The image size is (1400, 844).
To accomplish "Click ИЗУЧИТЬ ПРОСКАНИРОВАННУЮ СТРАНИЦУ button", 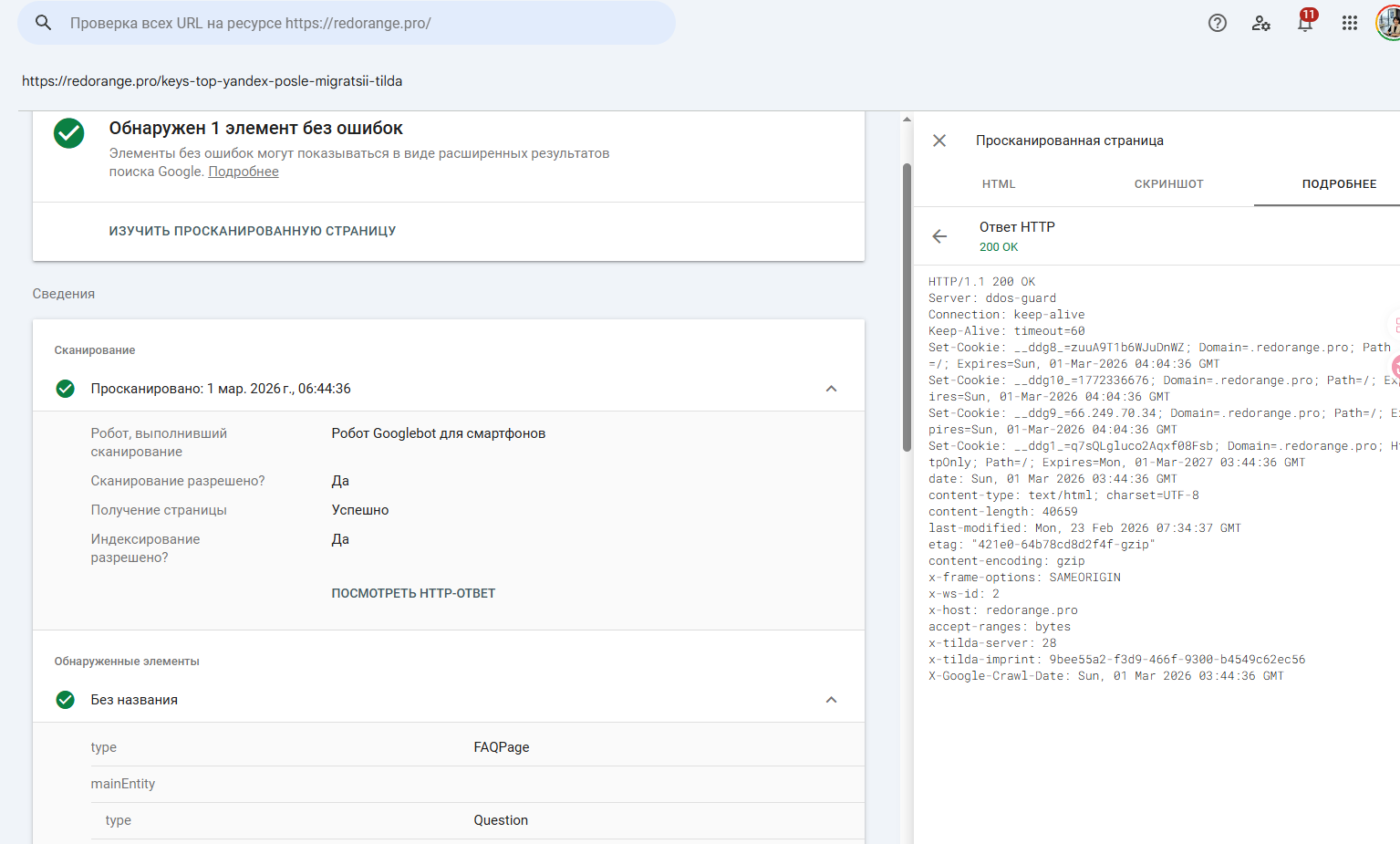I will (253, 231).
